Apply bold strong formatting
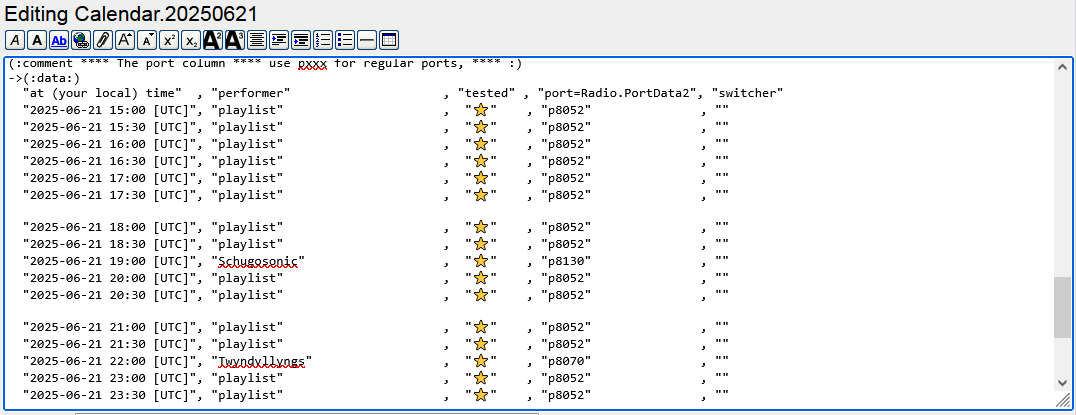1076x415 pixels. point(37,40)
